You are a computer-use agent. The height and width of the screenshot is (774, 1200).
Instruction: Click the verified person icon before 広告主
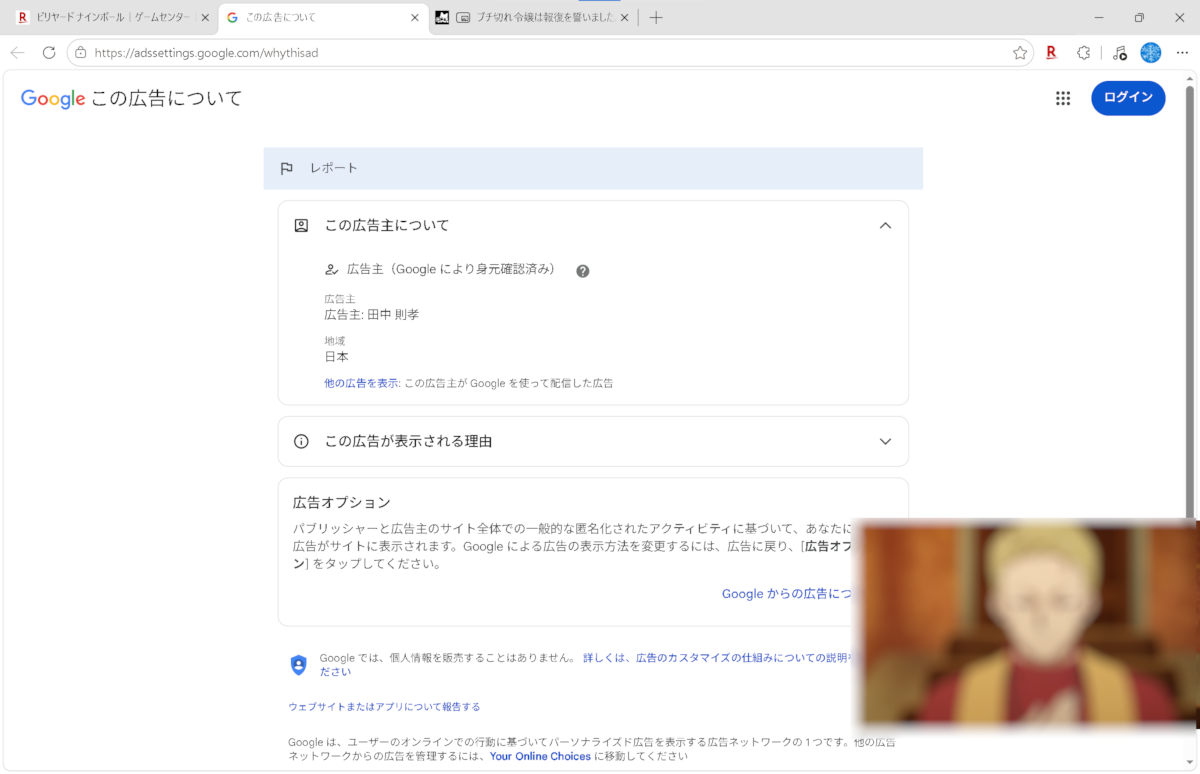pos(332,270)
